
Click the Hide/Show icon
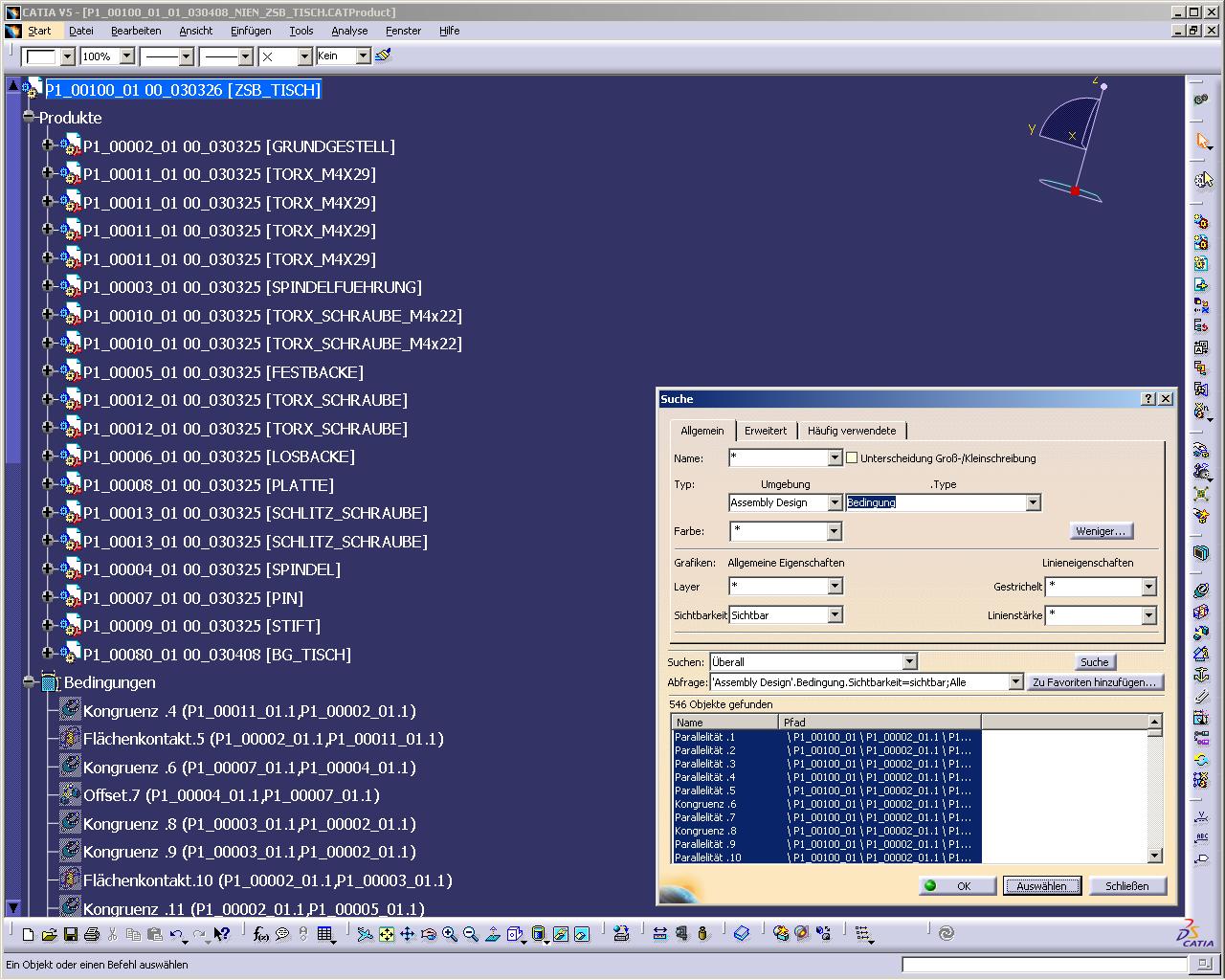click(x=561, y=934)
